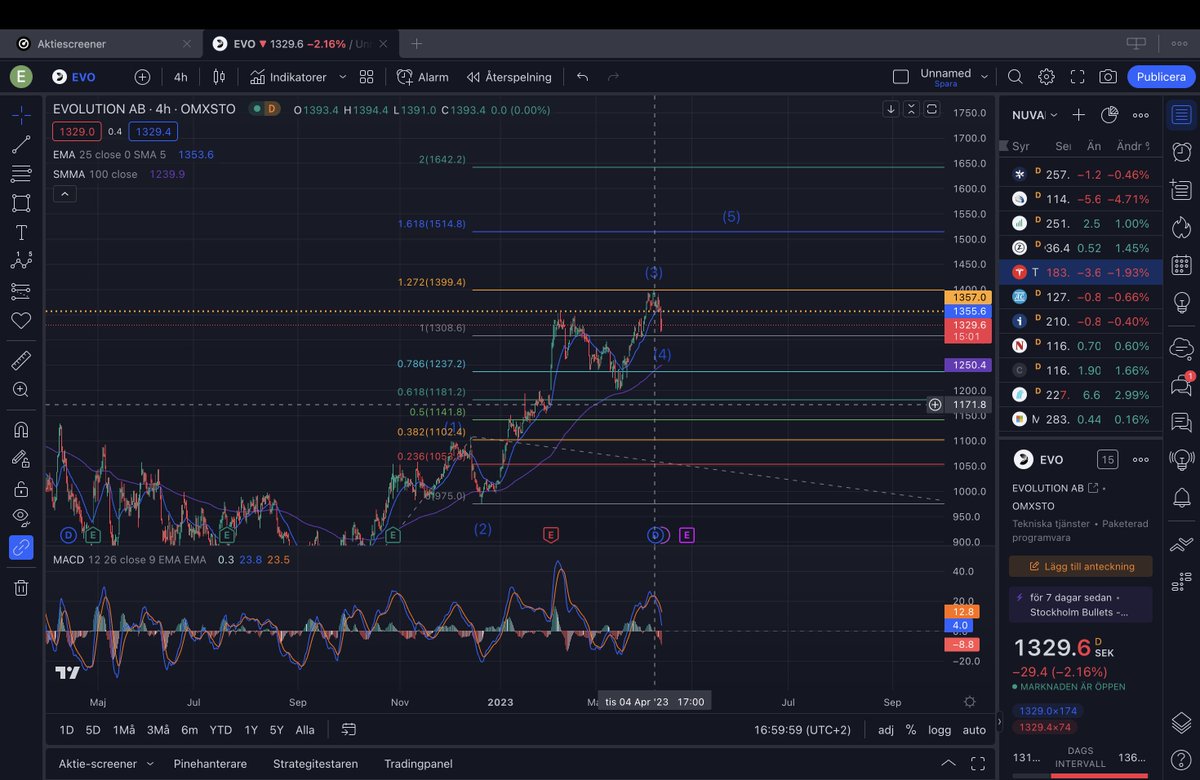Image resolution: width=1200 pixels, height=780 pixels.
Task: Add symbol to NUVA watchlist with plus
Action: [x=1078, y=115]
